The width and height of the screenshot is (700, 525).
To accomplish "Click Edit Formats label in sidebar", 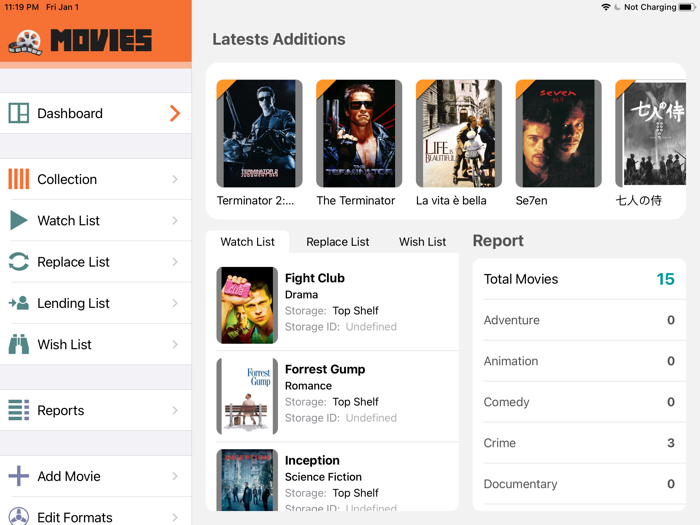I will (75, 517).
